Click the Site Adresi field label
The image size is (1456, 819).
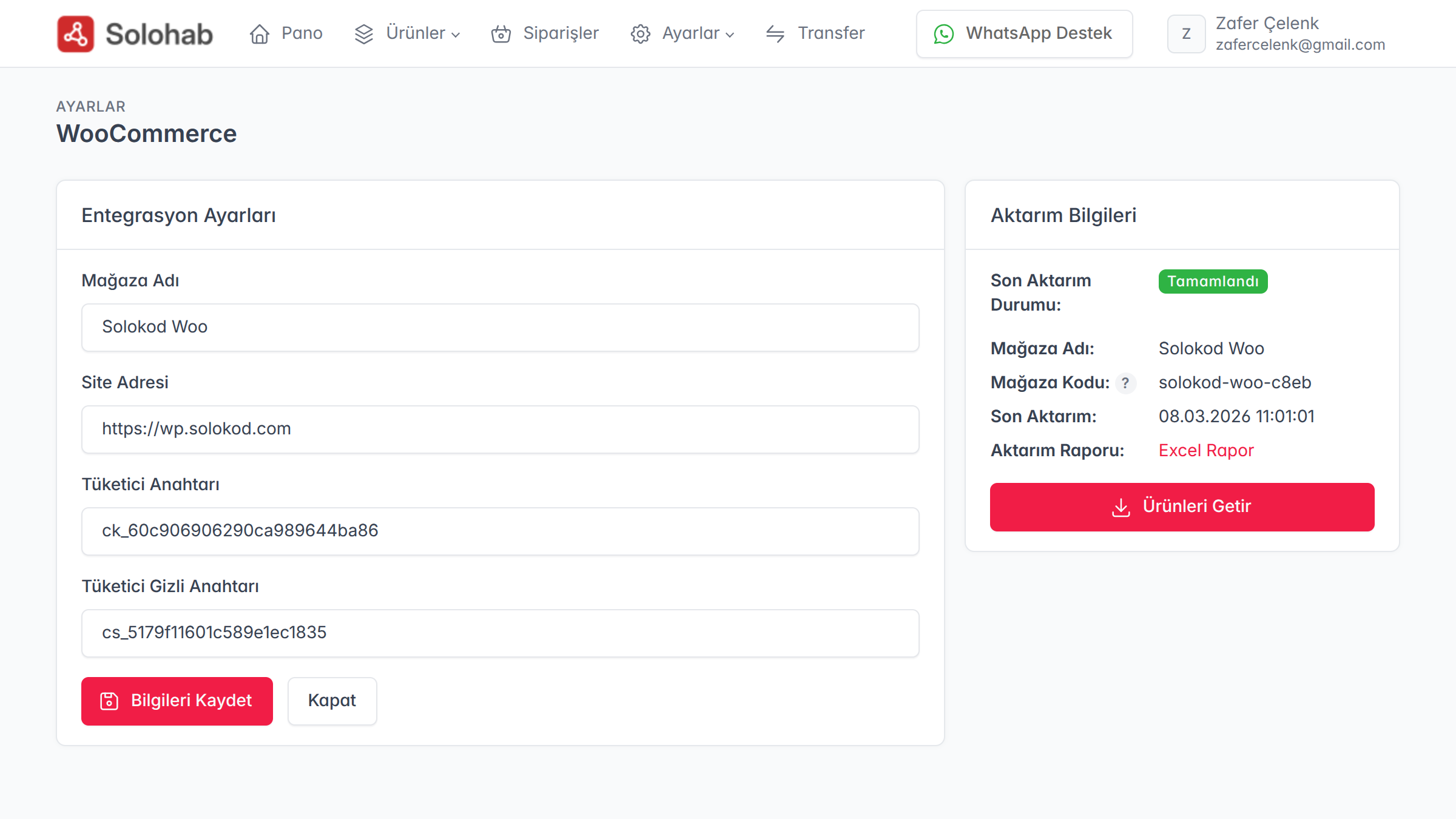coord(125,382)
